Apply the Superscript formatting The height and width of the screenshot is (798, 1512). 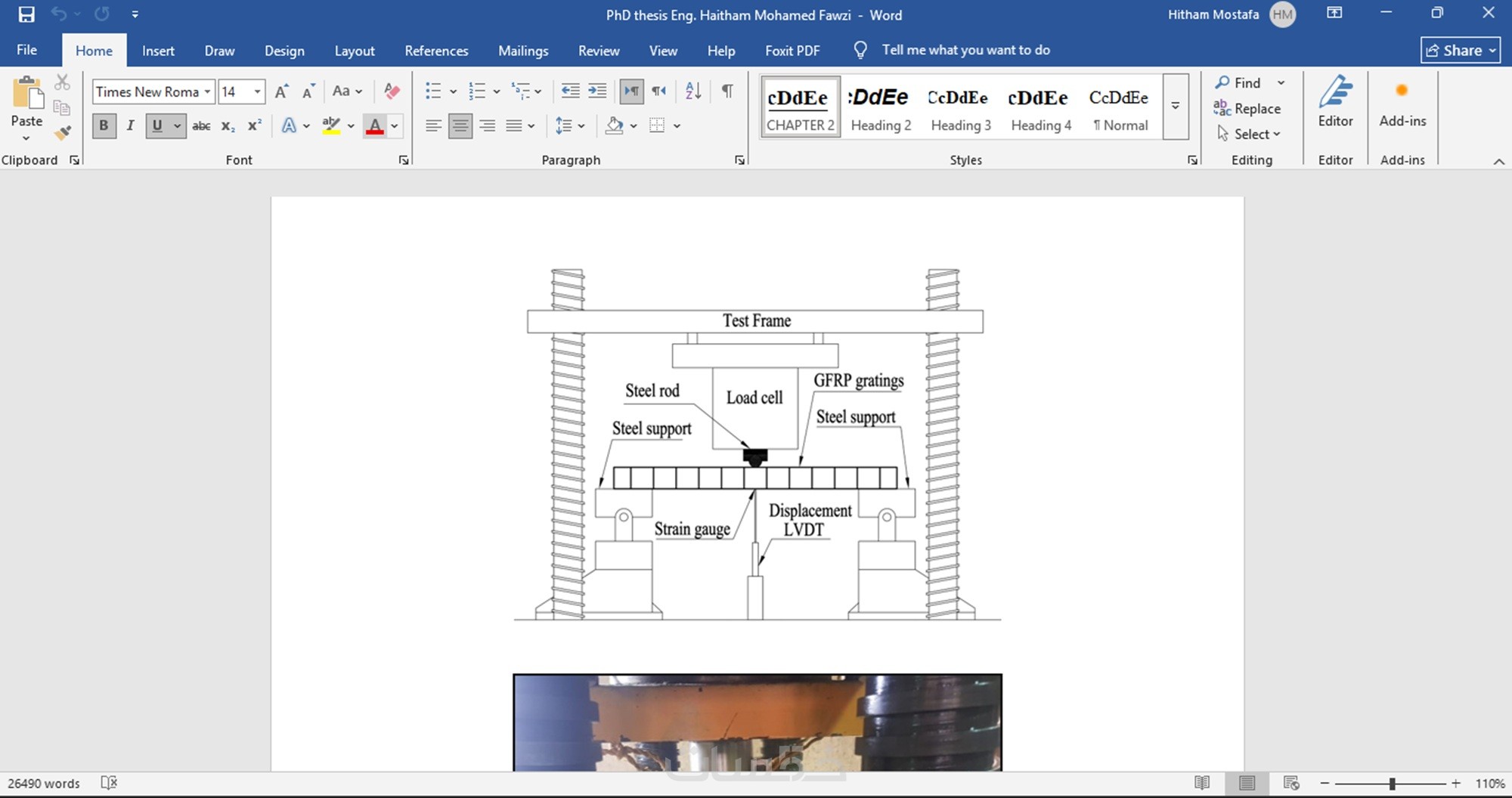(x=255, y=126)
